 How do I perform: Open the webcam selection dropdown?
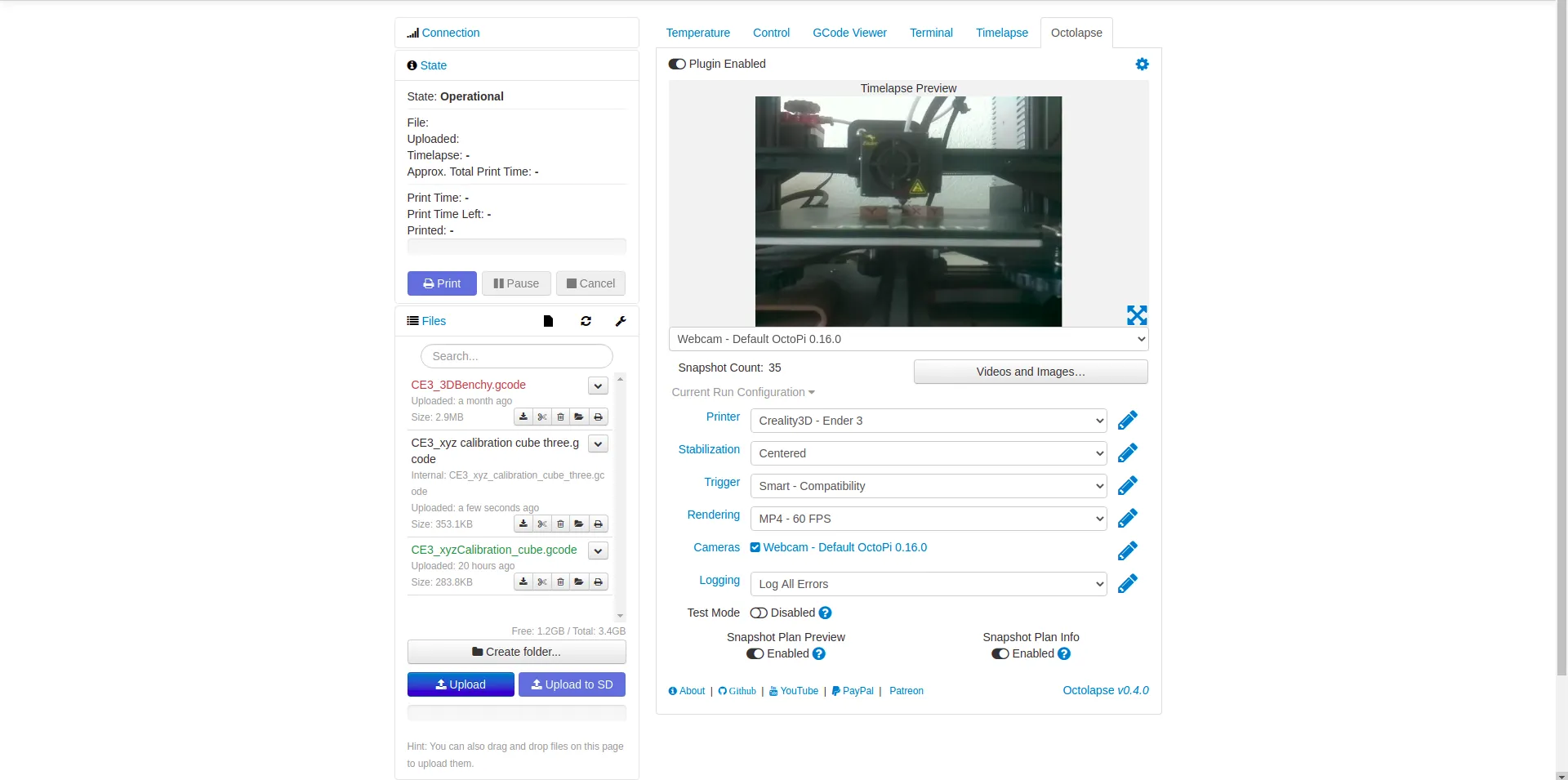click(x=908, y=339)
